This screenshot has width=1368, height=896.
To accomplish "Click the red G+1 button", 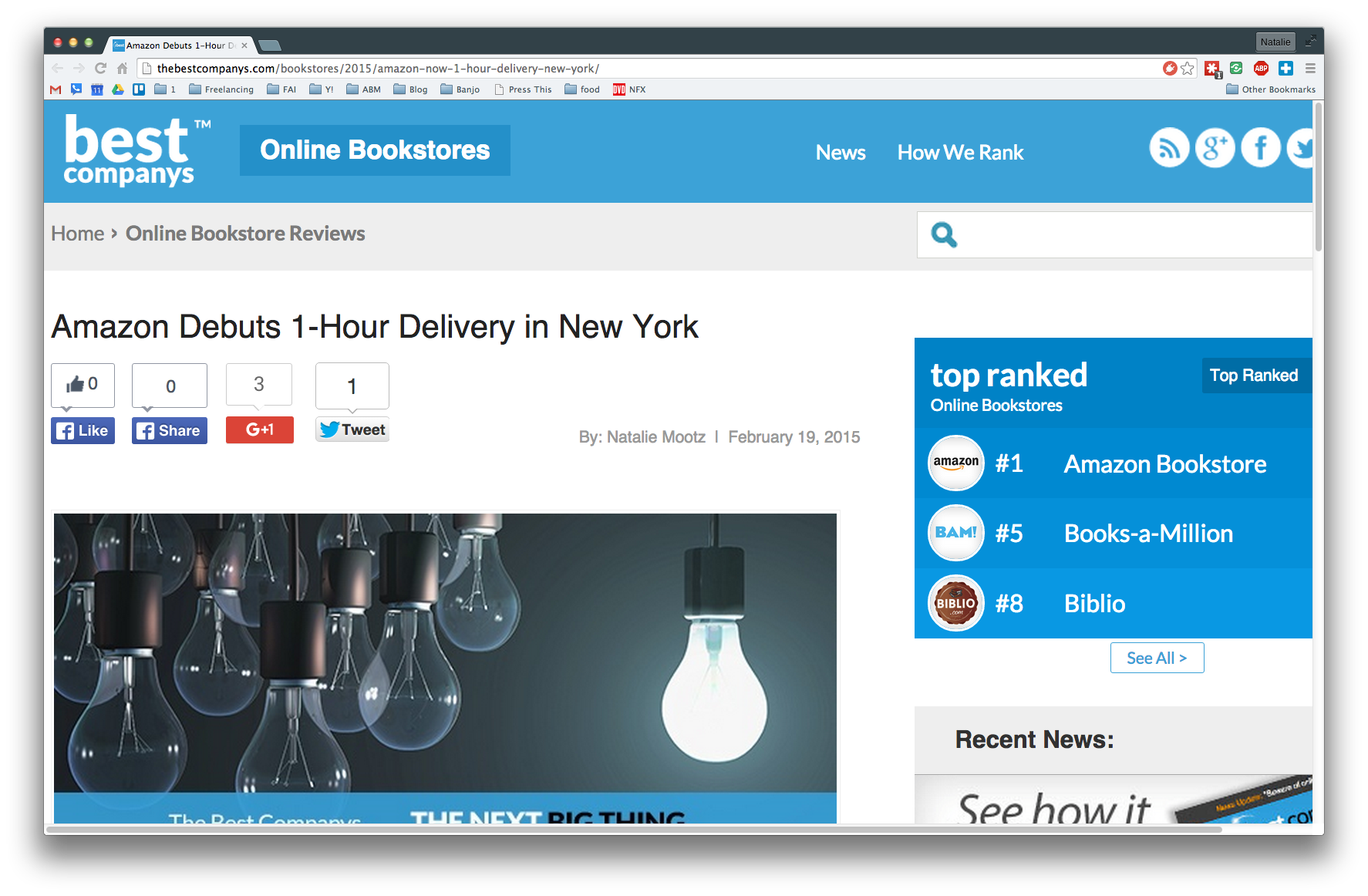I will click(x=259, y=429).
